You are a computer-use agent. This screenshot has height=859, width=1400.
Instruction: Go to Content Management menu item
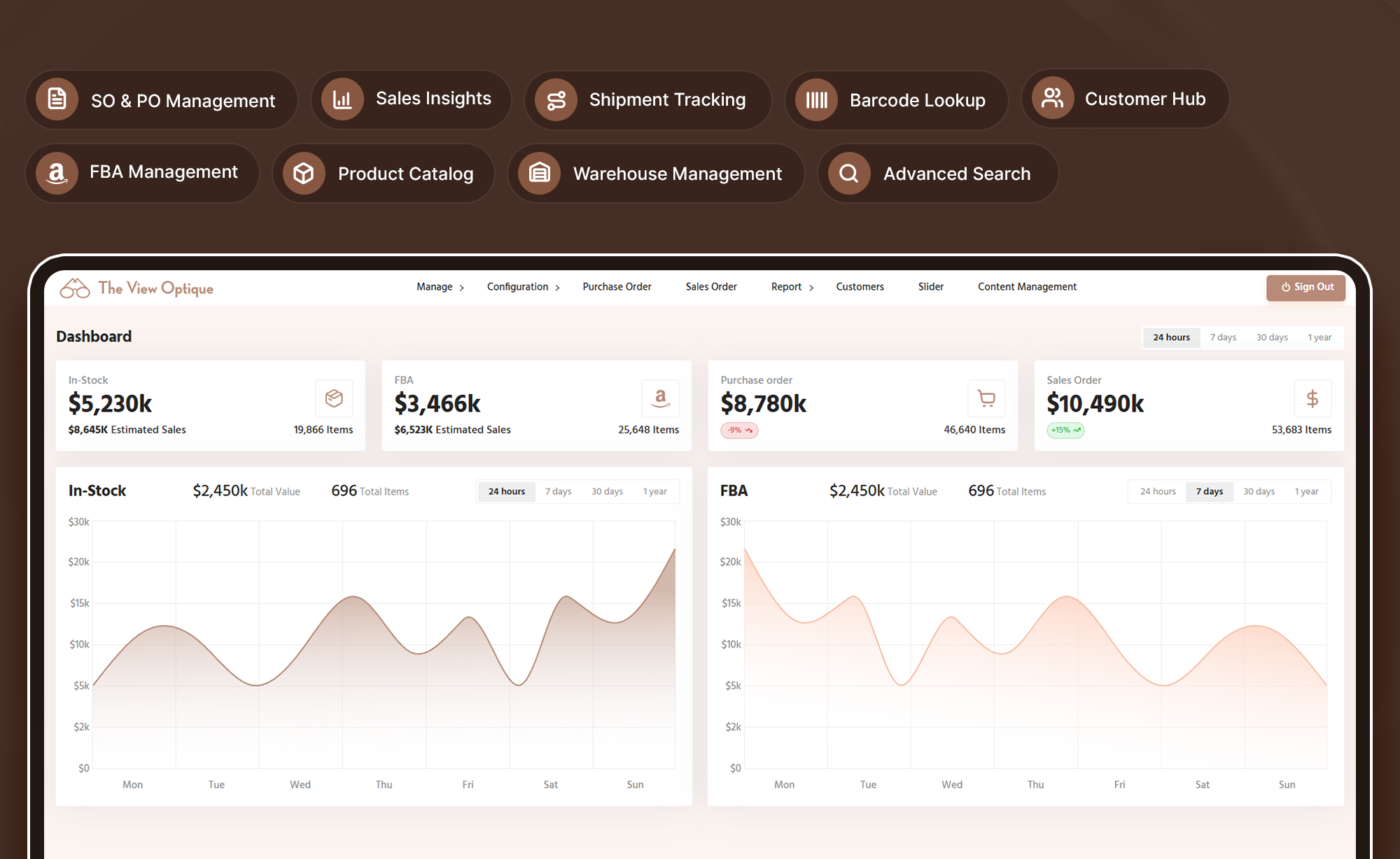(1027, 287)
